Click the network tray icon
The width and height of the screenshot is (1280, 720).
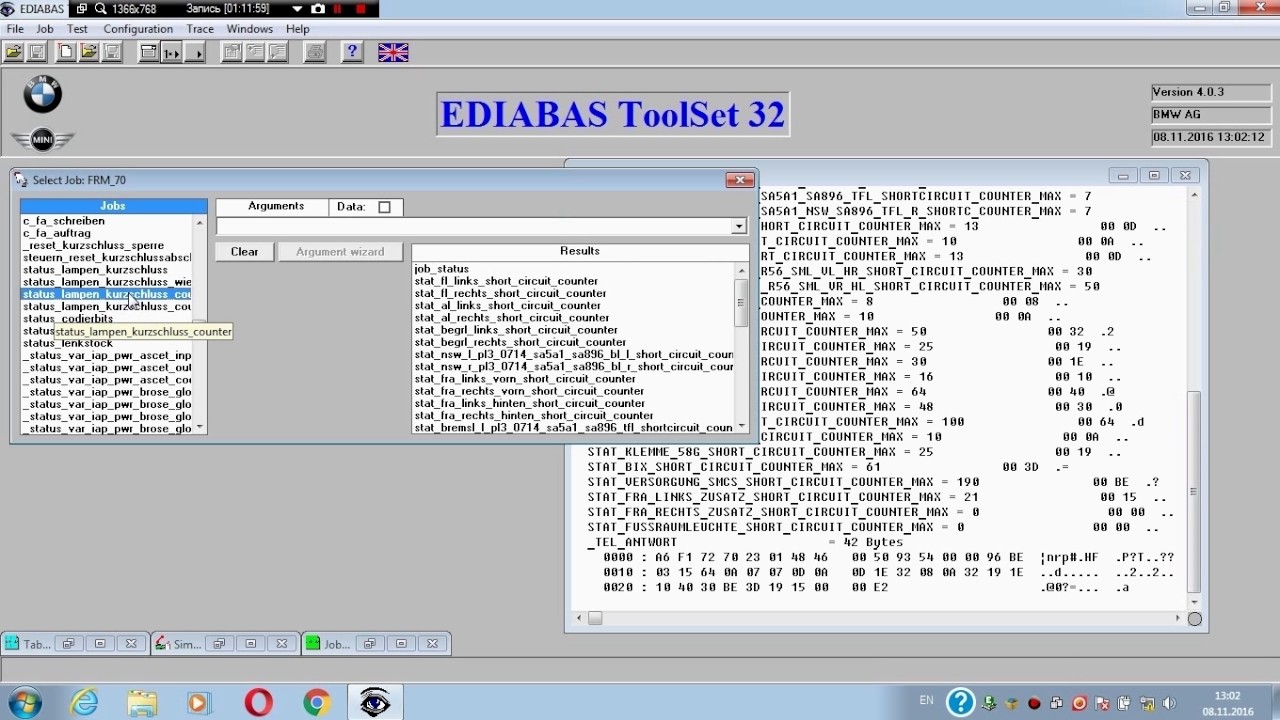[1147, 703]
